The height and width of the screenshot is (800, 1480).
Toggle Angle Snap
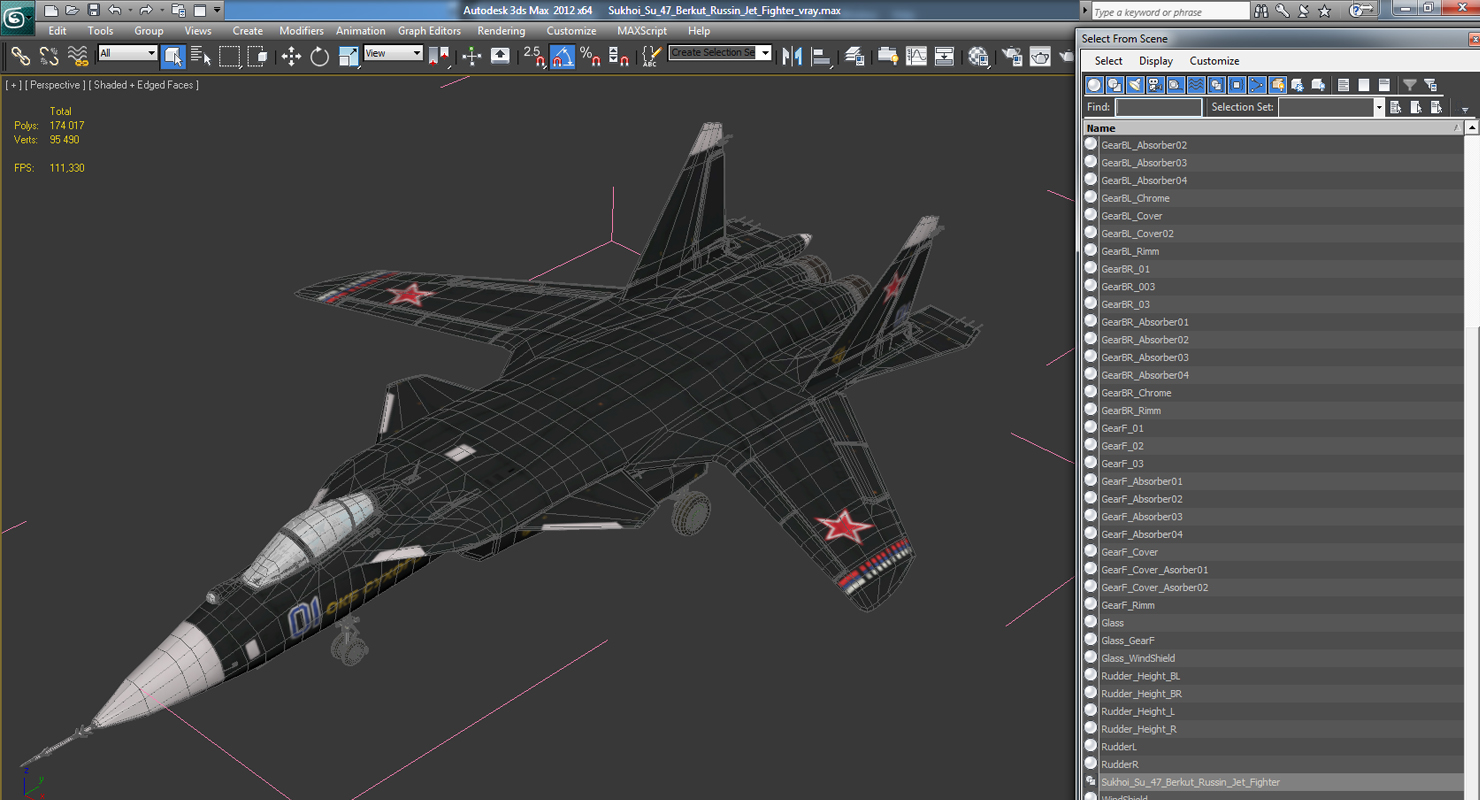point(563,56)
